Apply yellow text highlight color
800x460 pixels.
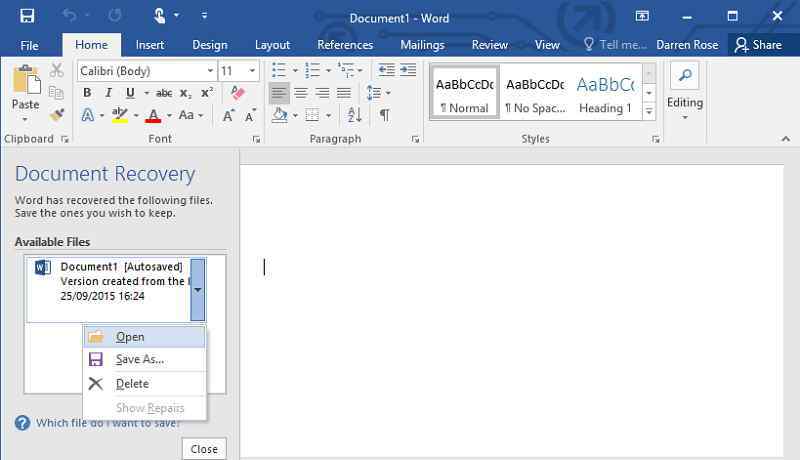[x=120, y=115]
